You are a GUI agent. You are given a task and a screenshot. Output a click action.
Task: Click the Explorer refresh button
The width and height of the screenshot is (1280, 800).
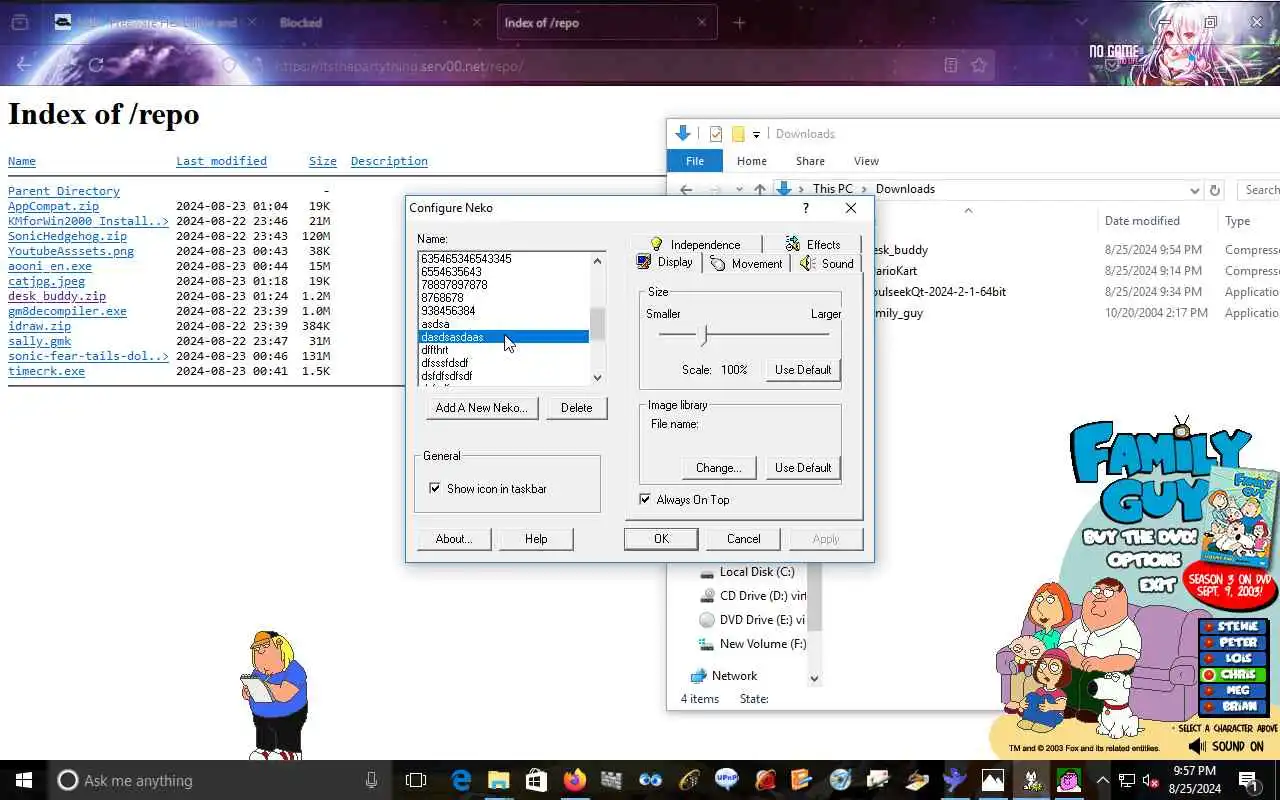1215,190
